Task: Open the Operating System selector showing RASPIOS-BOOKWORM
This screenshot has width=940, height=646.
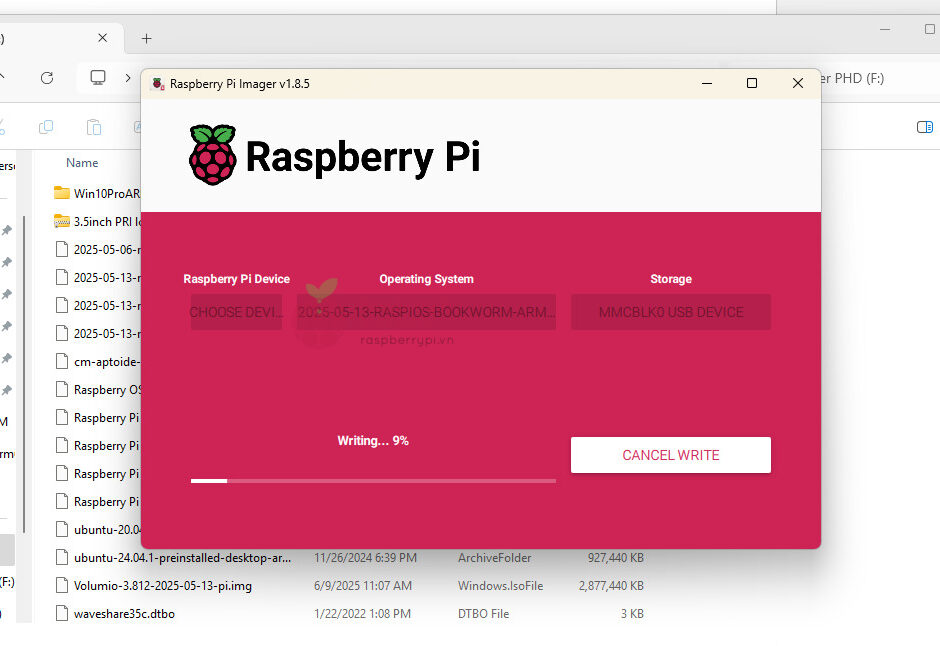Action: pos(426,312)
